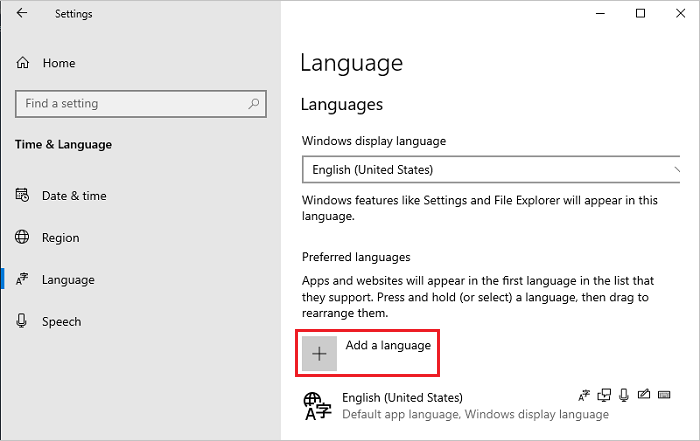This screenshot has width=700, height=441.
Task: Open the Speech settings page
Action: coord(61,322)
